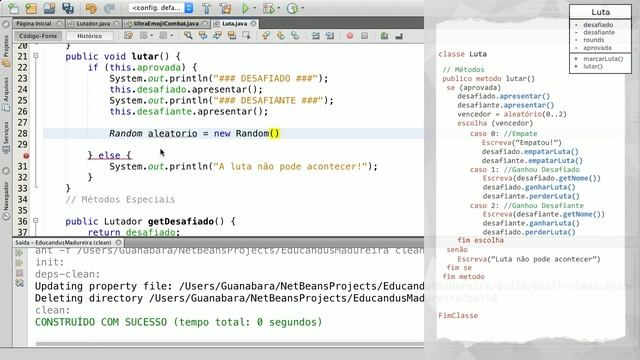Click the 'CONSTRUÍDO COM SUCESSO' output line
This screenshot has width=640, height=360.
(178, 322)
